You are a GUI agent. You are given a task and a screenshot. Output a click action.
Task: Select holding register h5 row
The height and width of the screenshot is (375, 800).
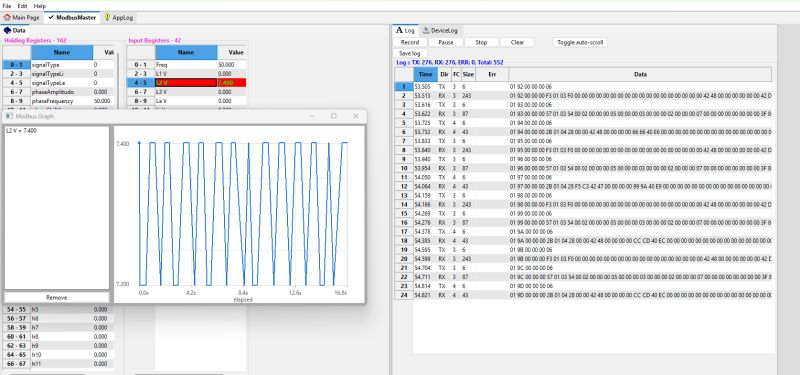(x=58, y=309)
